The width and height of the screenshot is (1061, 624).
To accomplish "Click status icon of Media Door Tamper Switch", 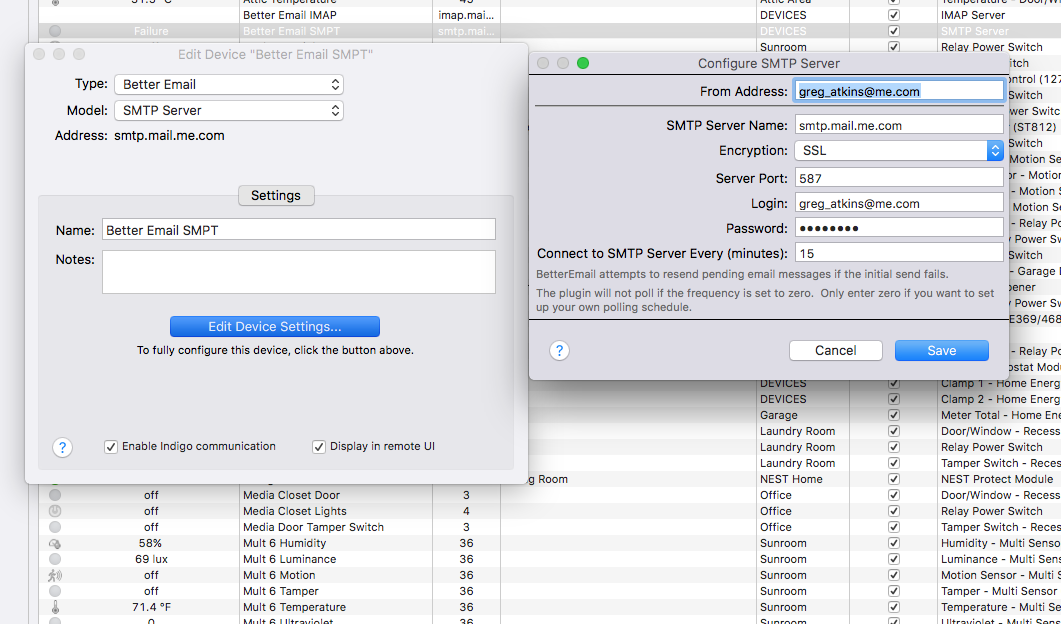I will click(55, 527).
